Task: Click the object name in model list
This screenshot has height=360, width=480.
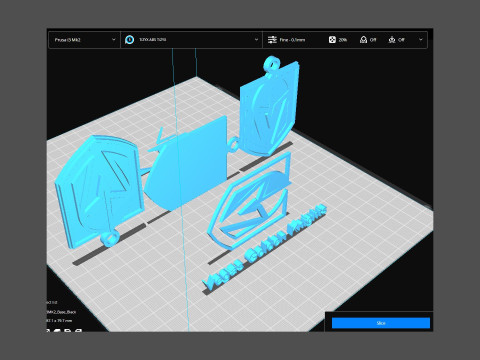Action: pos(61,312)
